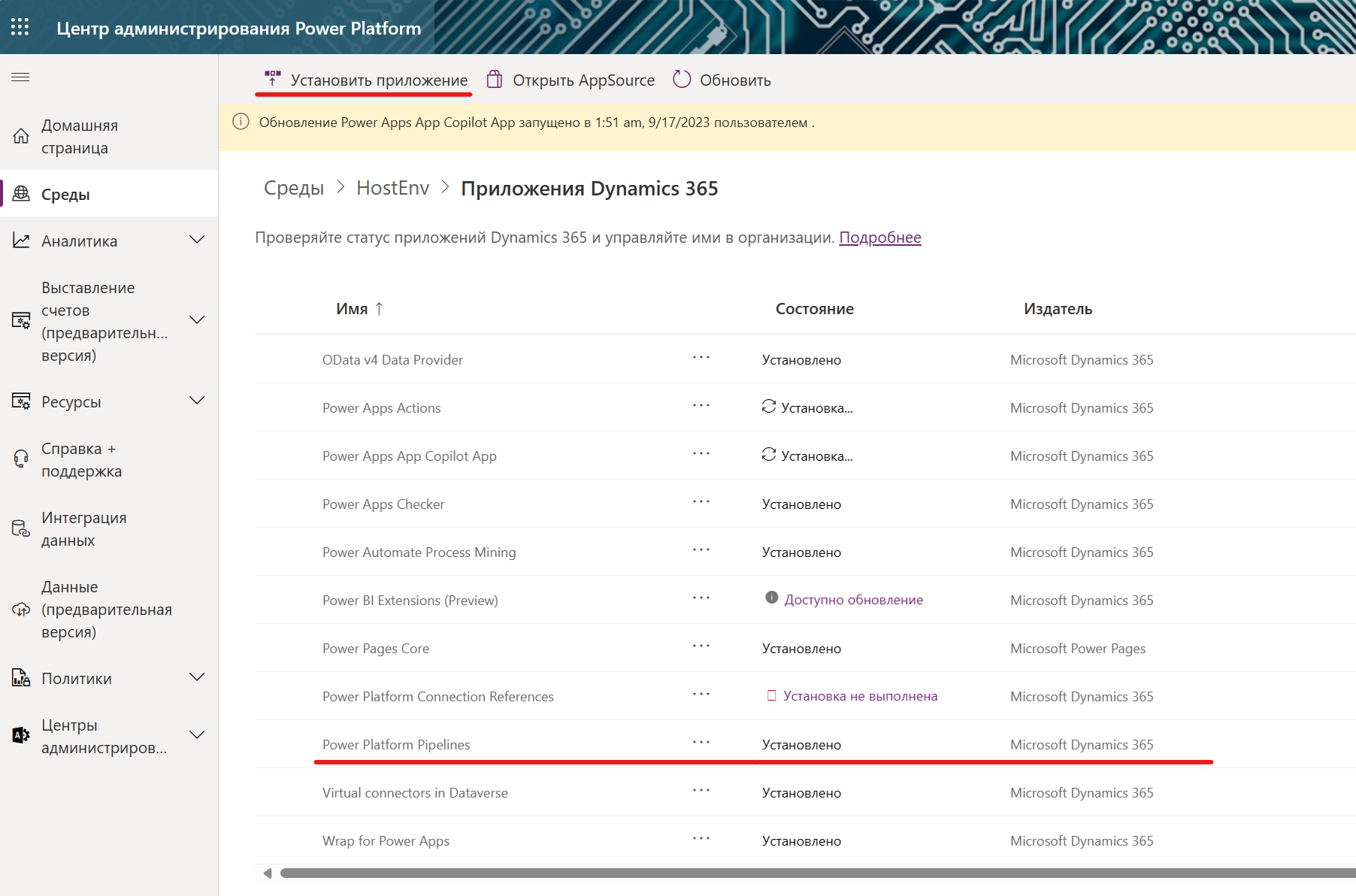The height and width of the screenshot is (896, 1356).
Task: Click the Open AppSource bag icon
Action: [494, 80]
